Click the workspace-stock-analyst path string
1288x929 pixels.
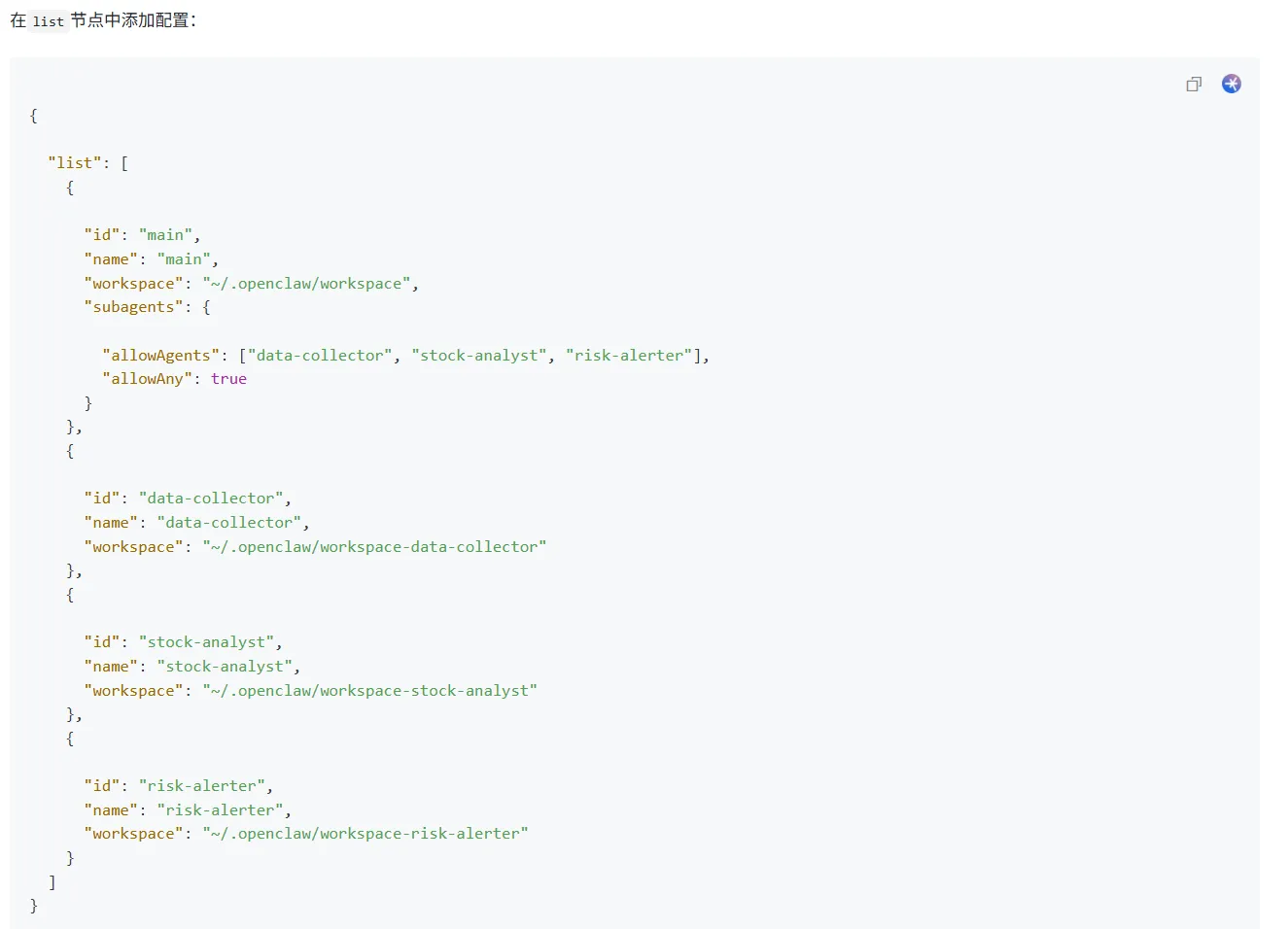click(x=369, y=691)
